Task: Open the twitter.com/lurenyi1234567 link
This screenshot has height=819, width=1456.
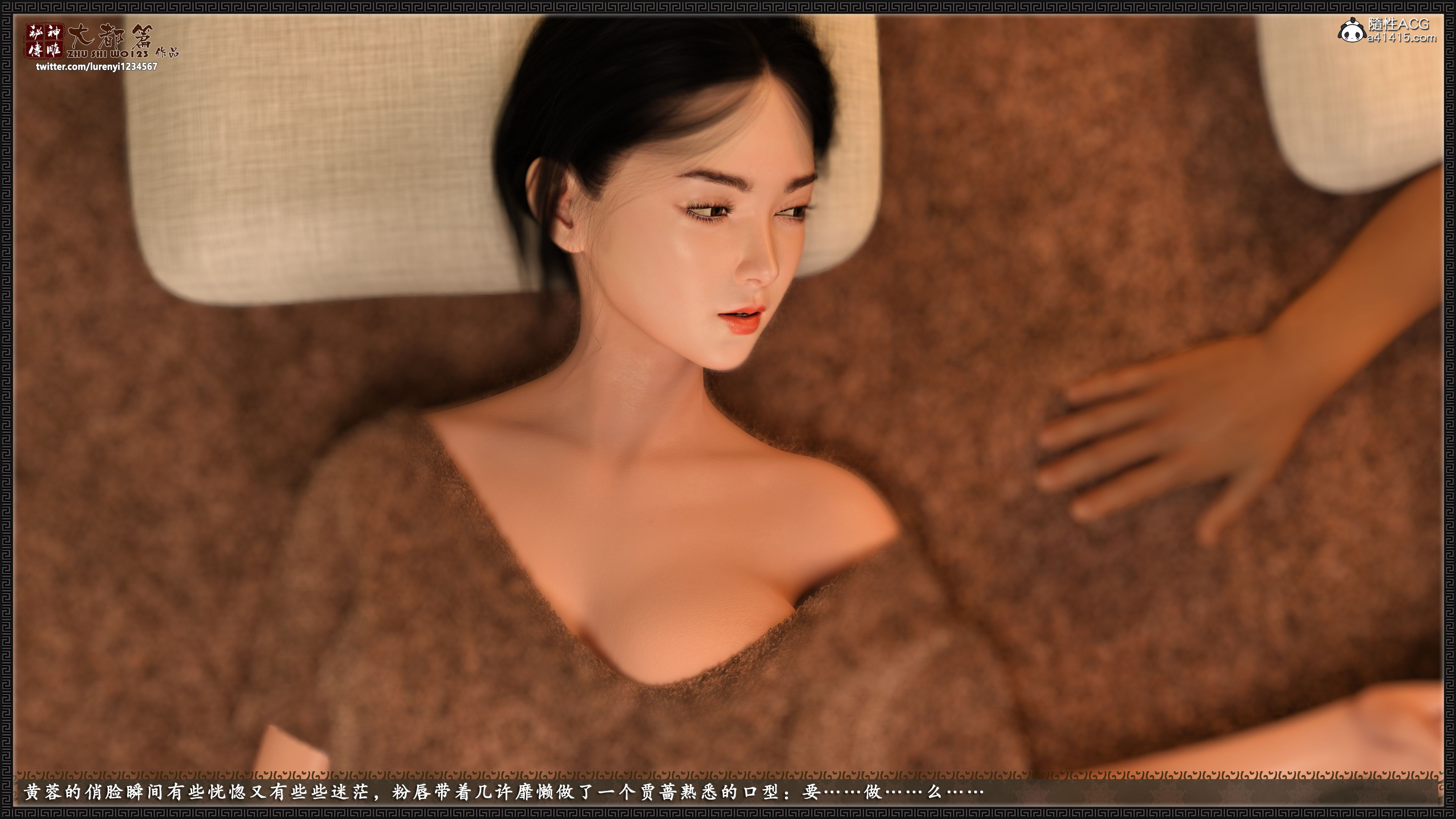Action: point(97,67)
